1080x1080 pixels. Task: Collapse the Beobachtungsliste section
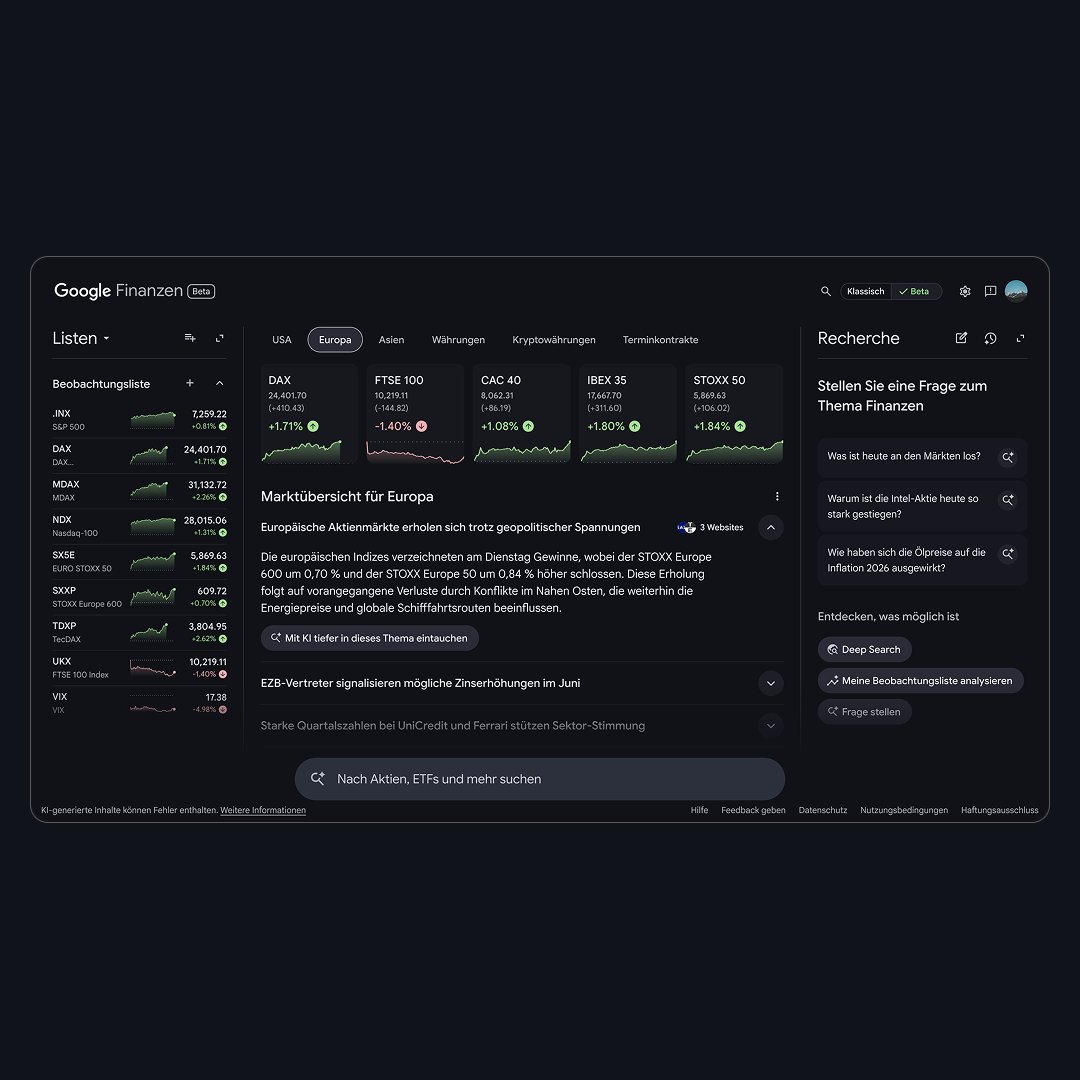220,383
